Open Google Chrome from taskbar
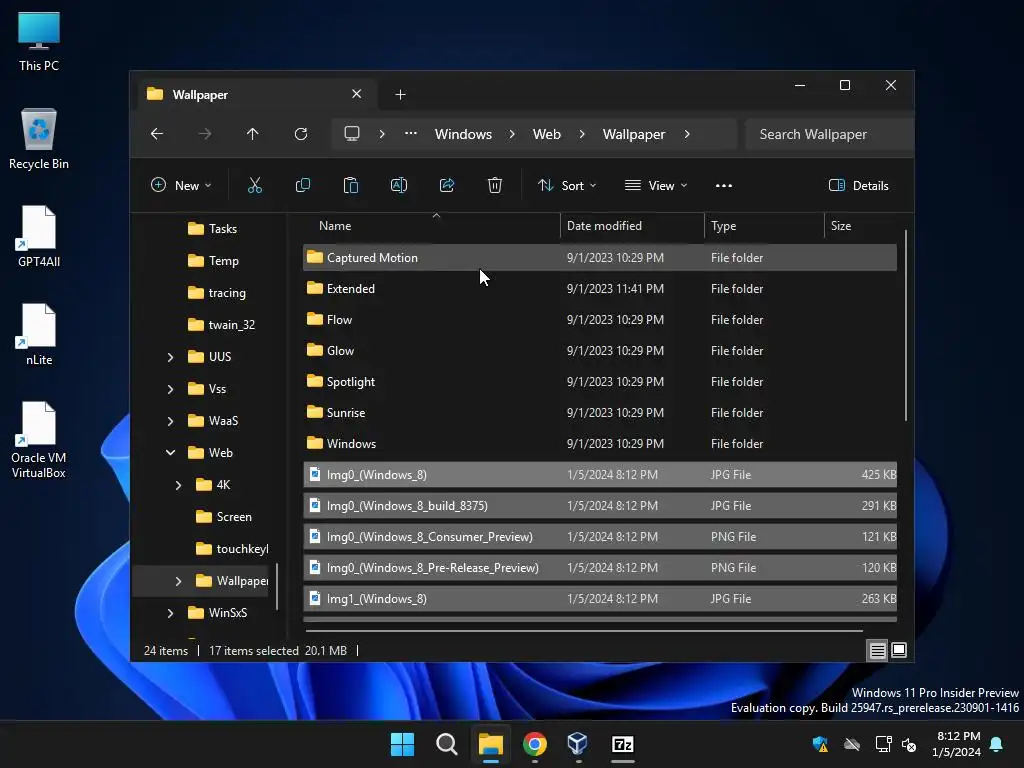The image size is (1024, 768). tap(535, 744)
